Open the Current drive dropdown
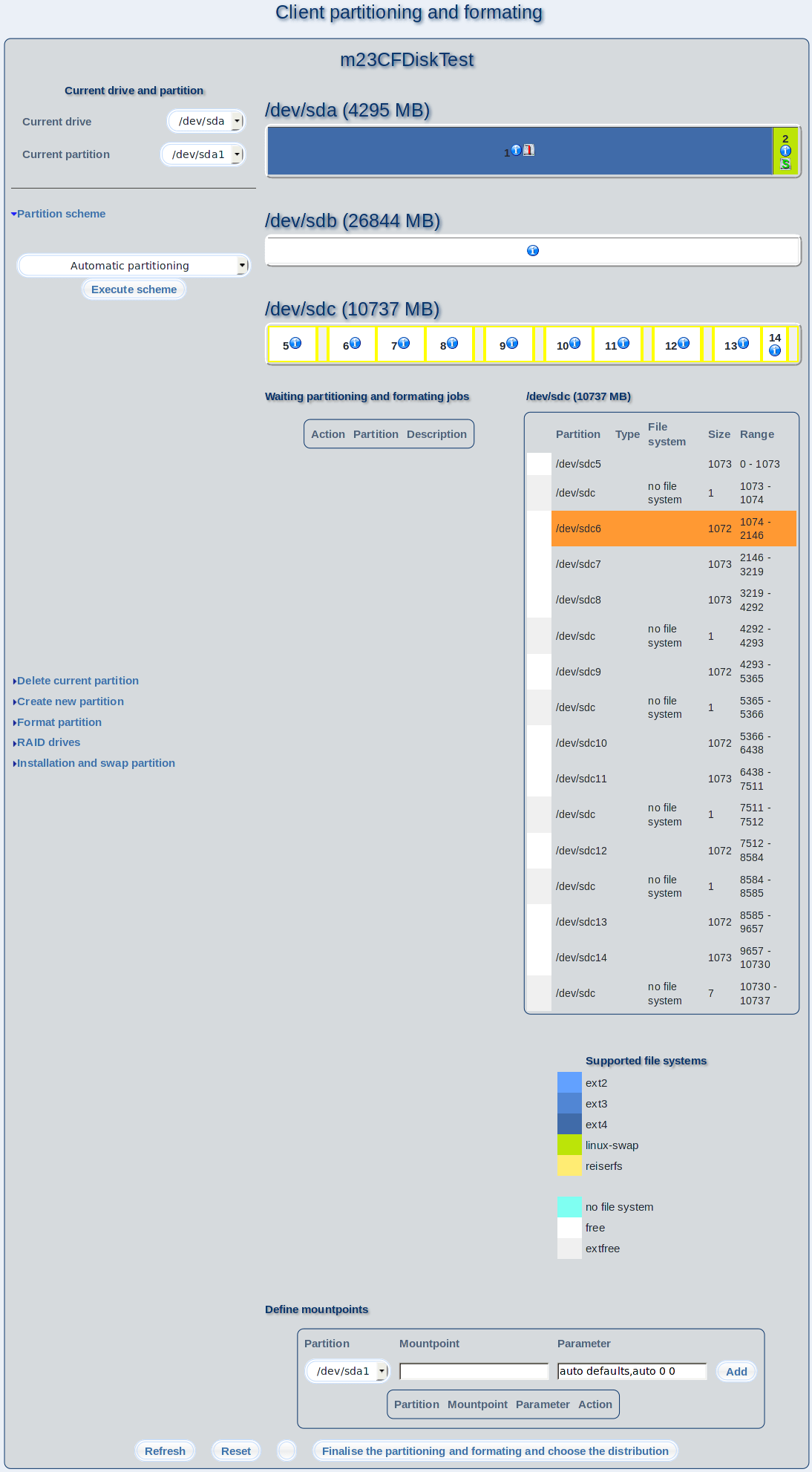The image size is (812, 1472). click(206, 121)
